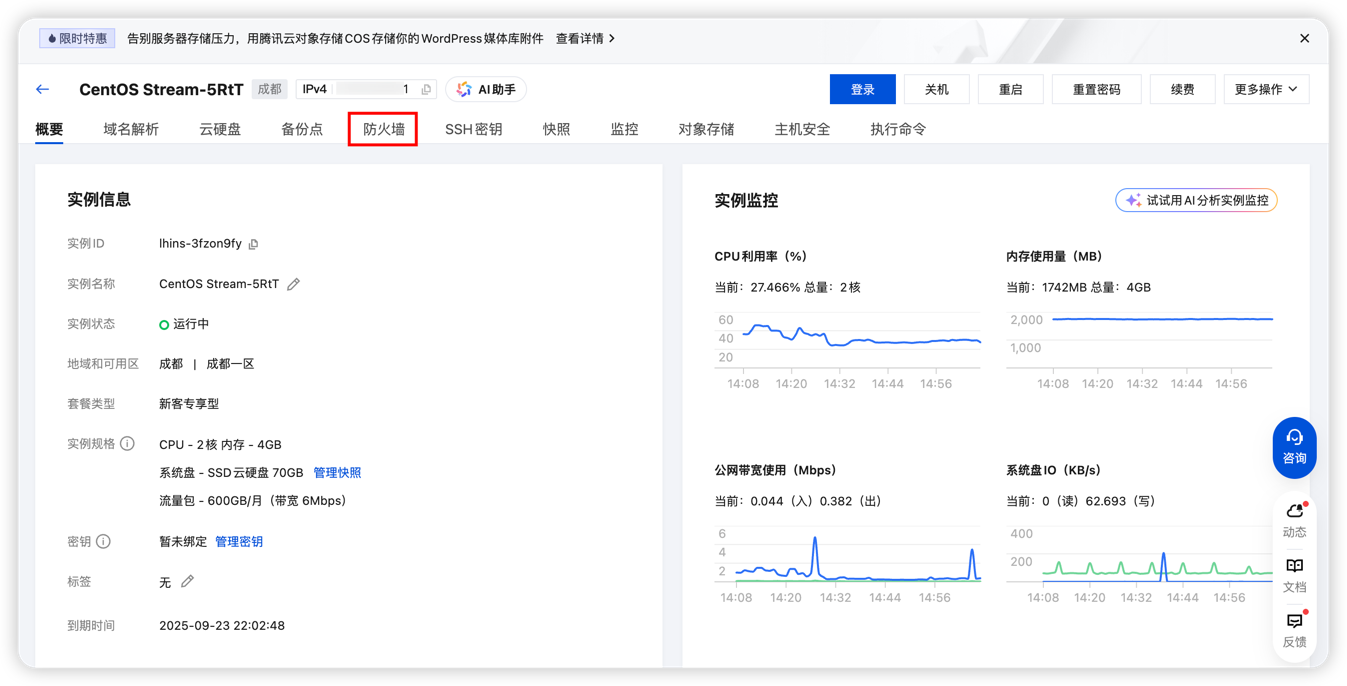
Task: Try 试试用AI分析实例监控 analysis
Action: pyautogui.click(x=1196, y=199)
